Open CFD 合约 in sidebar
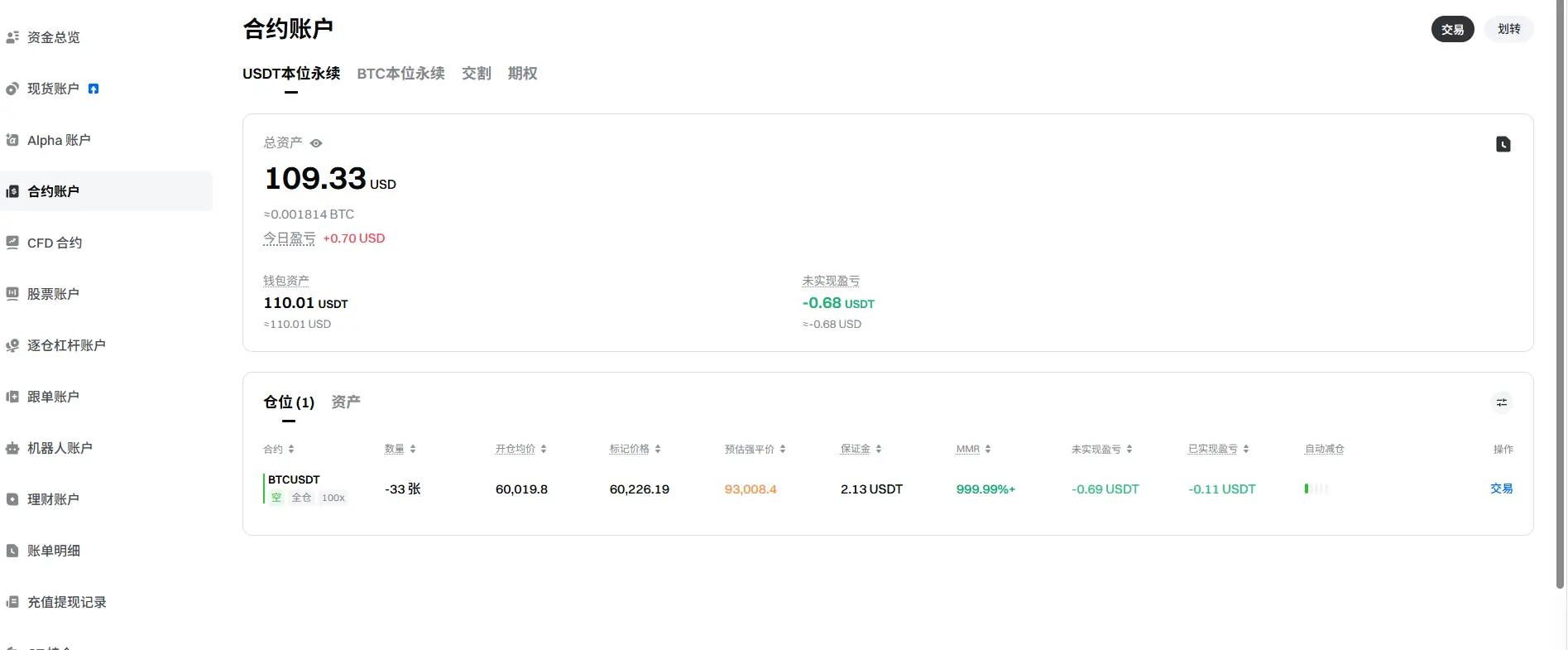The image size is (1568, 650). (x=55, y=243)
